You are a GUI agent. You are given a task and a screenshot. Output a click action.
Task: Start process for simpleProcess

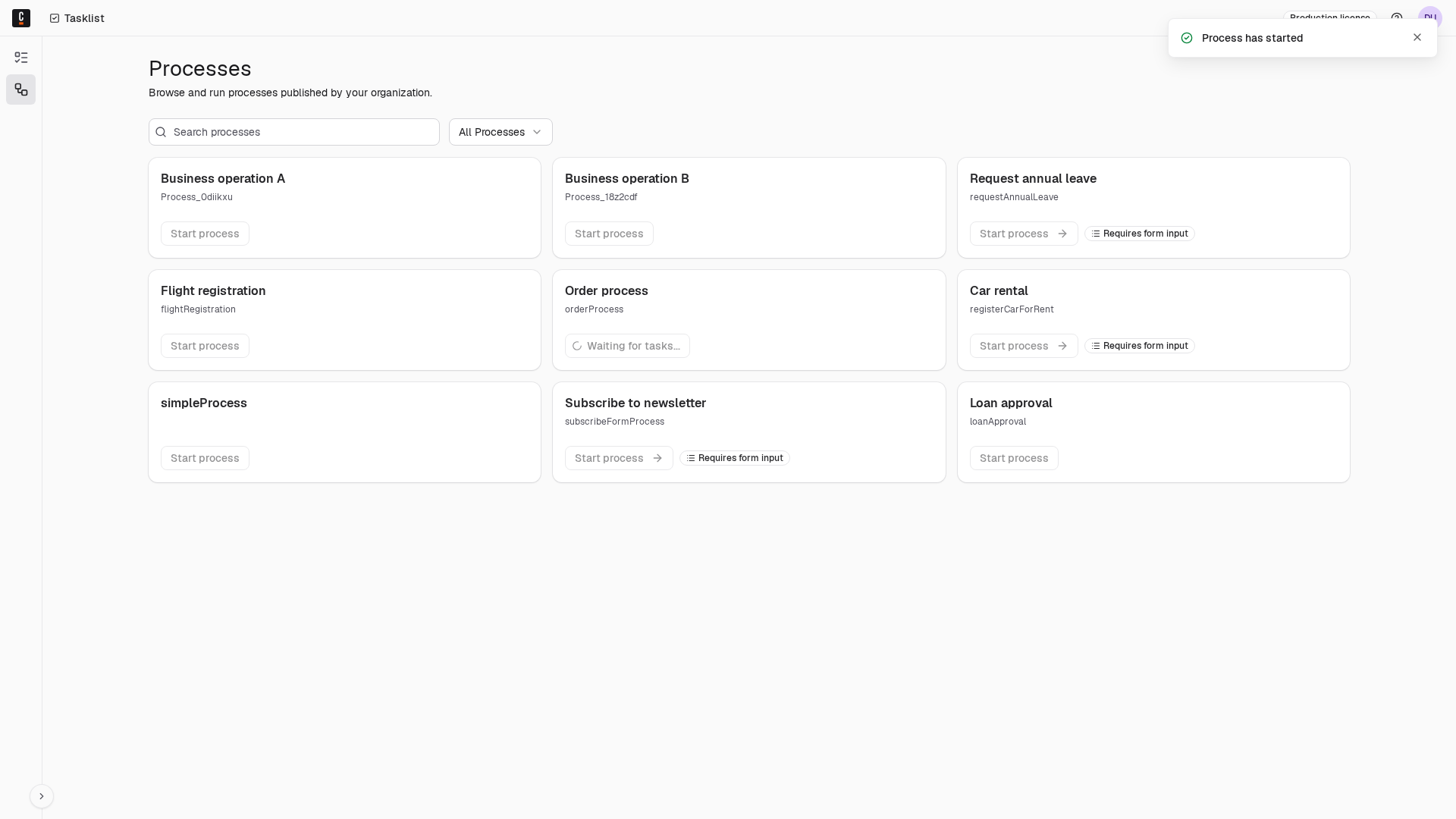(205, 458)
